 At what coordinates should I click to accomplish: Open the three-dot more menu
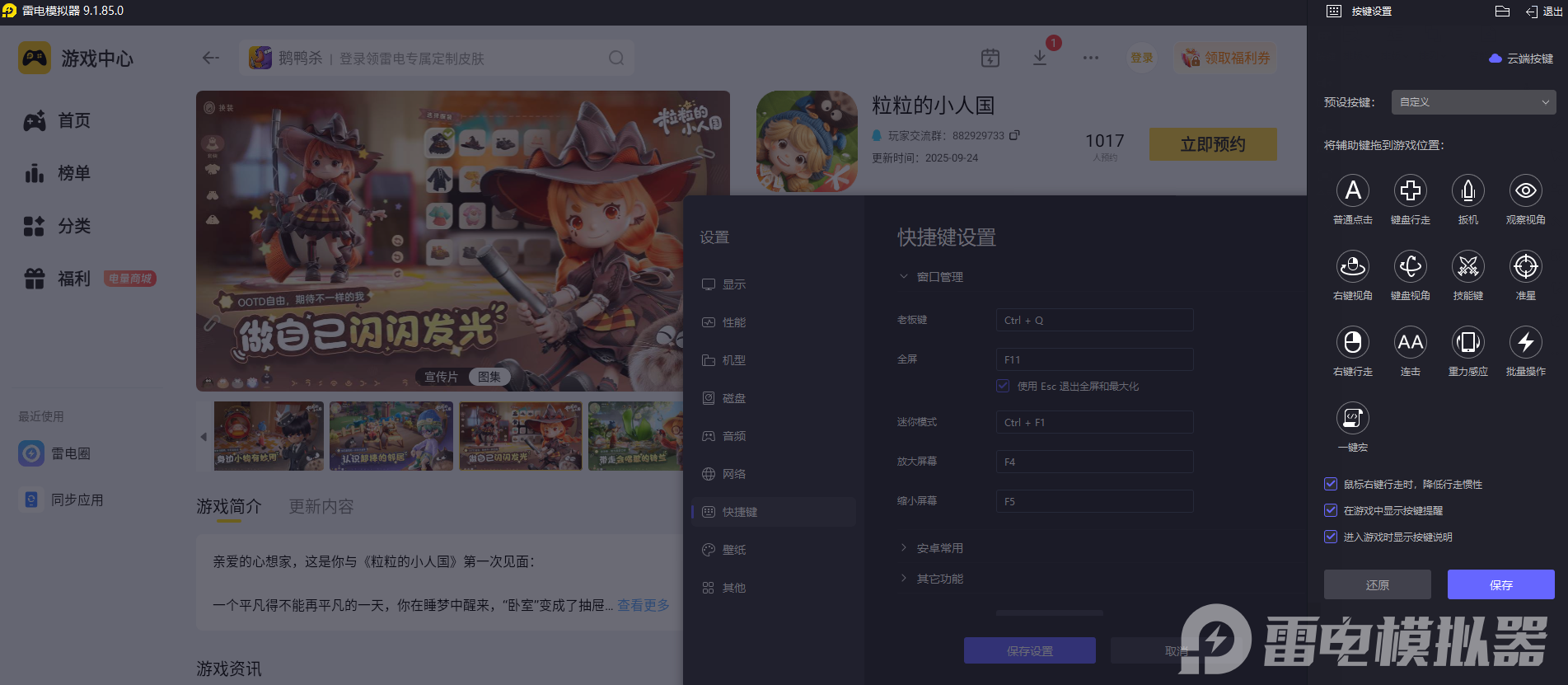(1091, 58)
